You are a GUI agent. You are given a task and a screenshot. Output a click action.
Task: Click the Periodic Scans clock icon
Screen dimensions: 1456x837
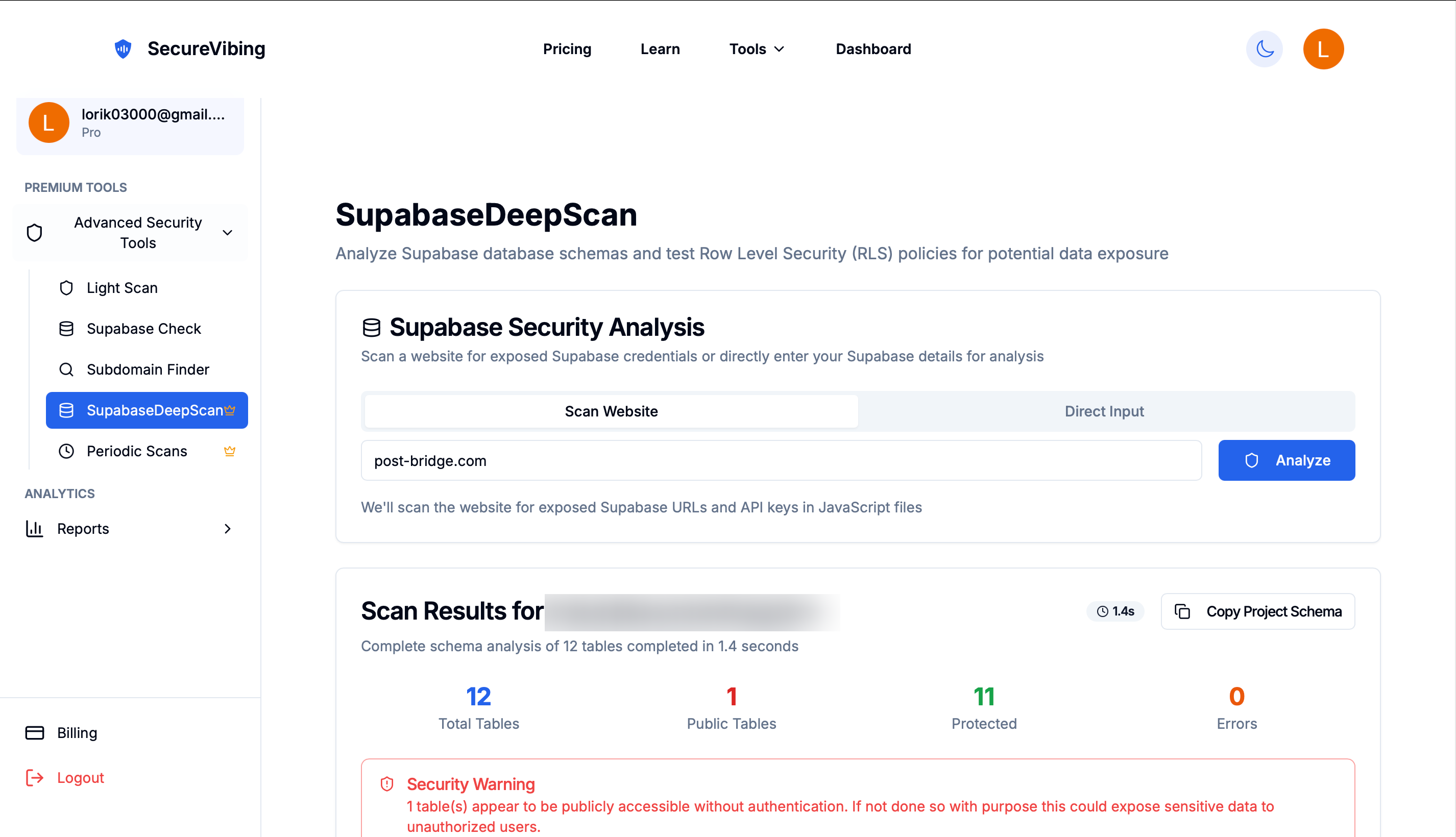(x=66, y=451)
